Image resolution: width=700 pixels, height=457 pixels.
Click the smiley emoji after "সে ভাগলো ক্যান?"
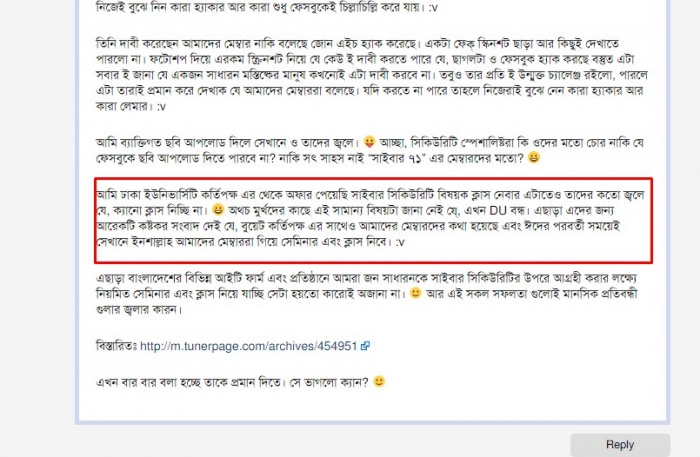click(x=379, y=382)
